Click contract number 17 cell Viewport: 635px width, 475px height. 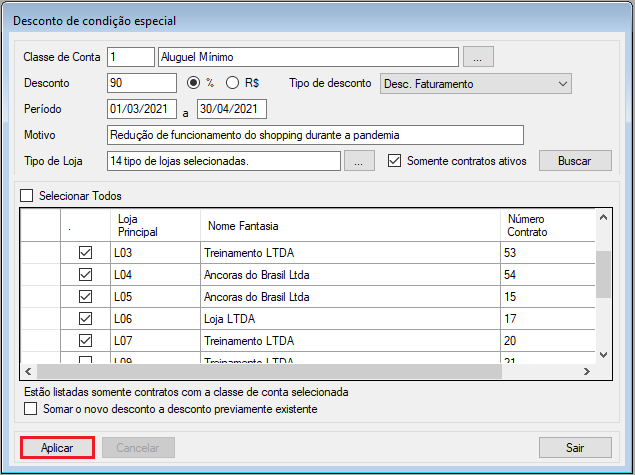[x=548, y=319]
